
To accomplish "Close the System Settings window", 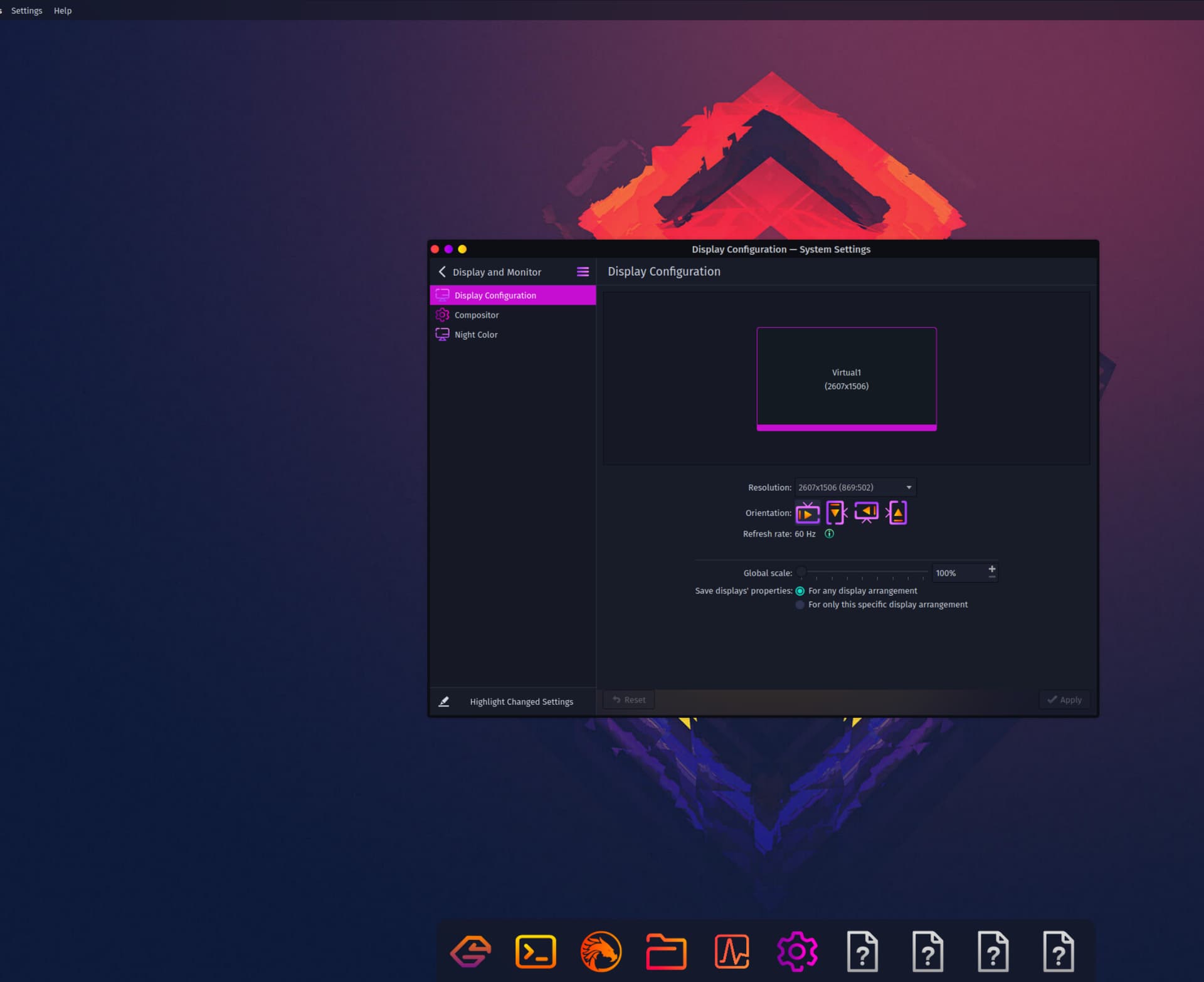I will click(435, 249).
